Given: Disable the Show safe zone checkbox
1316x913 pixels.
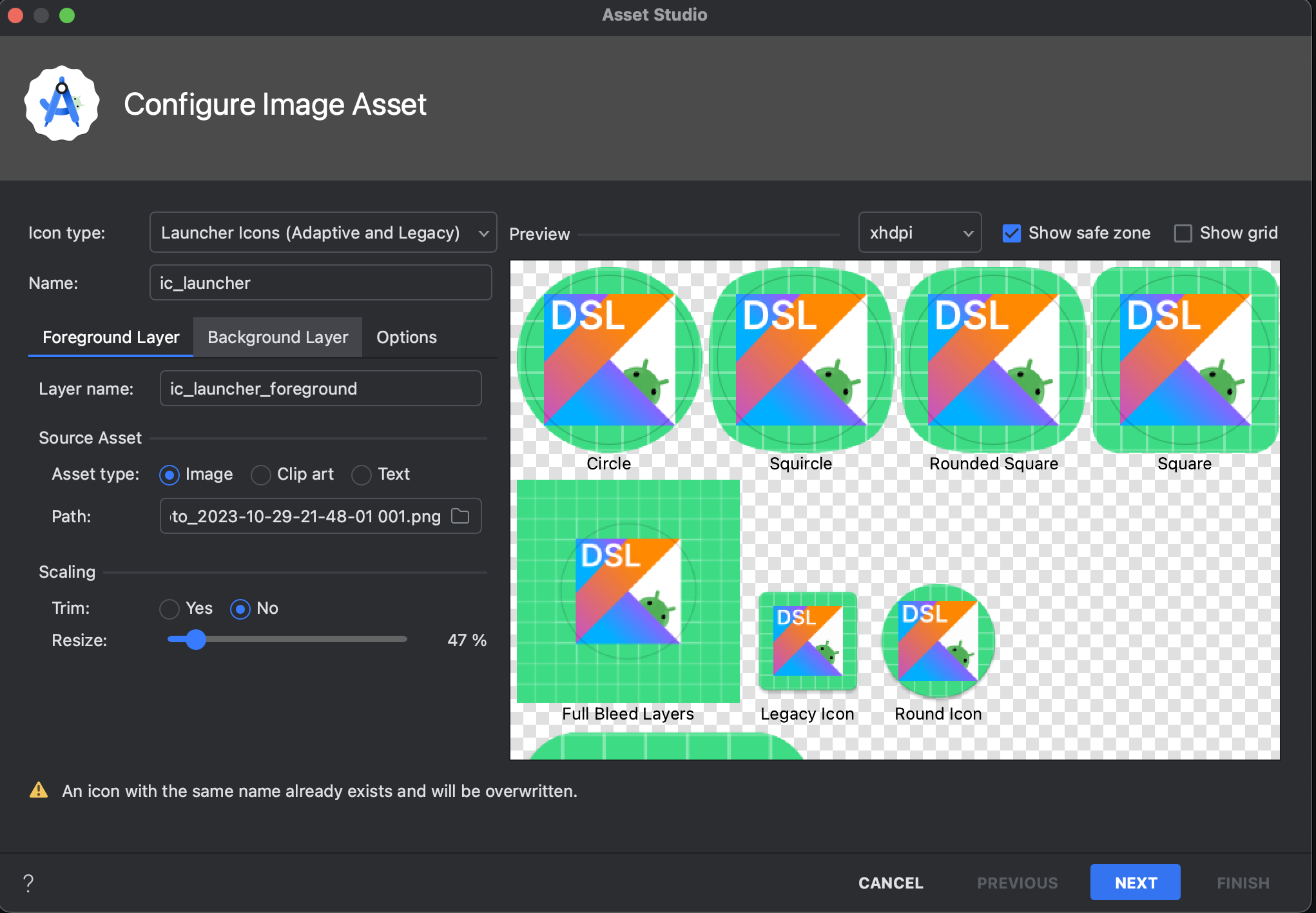Looking at the screenshot, I should 1012,233.
